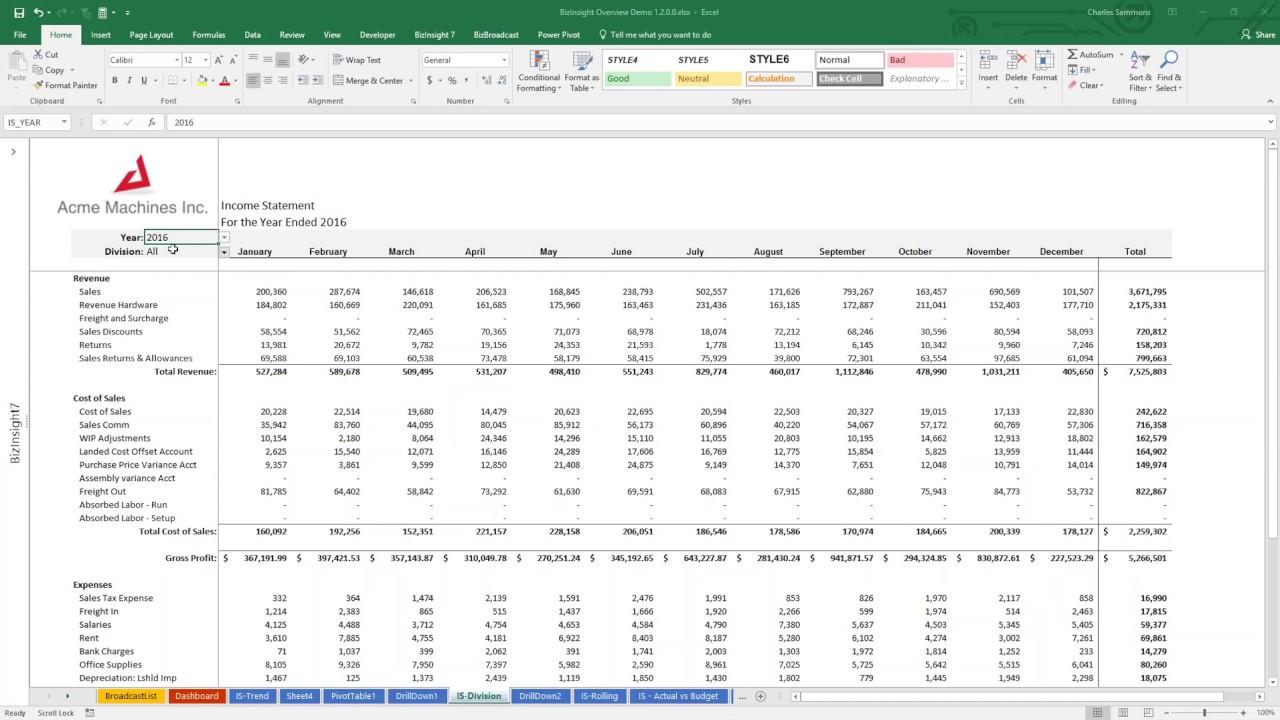Open Conditional Formatting menu

[539, 71]
